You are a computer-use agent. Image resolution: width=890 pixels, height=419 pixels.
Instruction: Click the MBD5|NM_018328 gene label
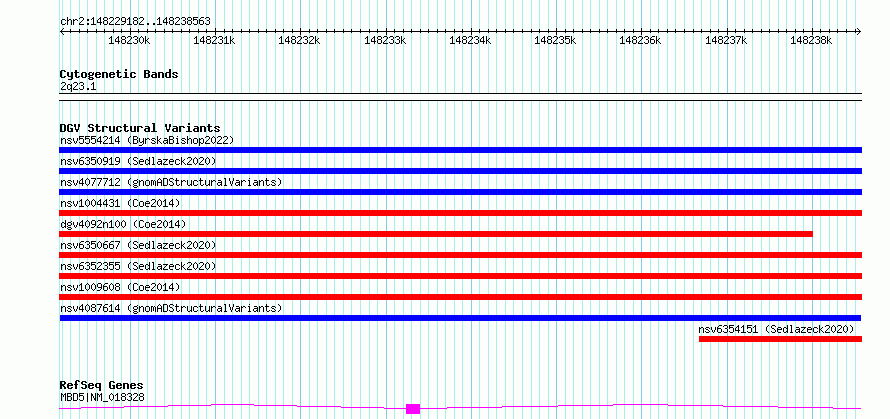coord(102,397)
